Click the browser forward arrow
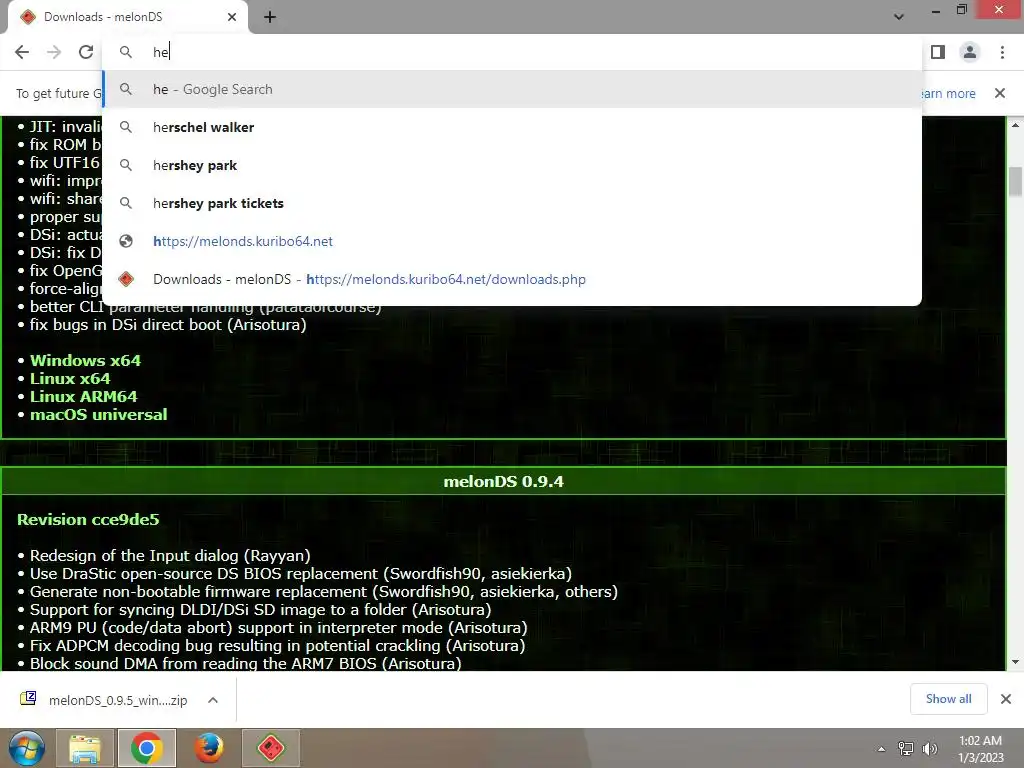The width and height of the screenshot is (1024, 768). (54, 52)
